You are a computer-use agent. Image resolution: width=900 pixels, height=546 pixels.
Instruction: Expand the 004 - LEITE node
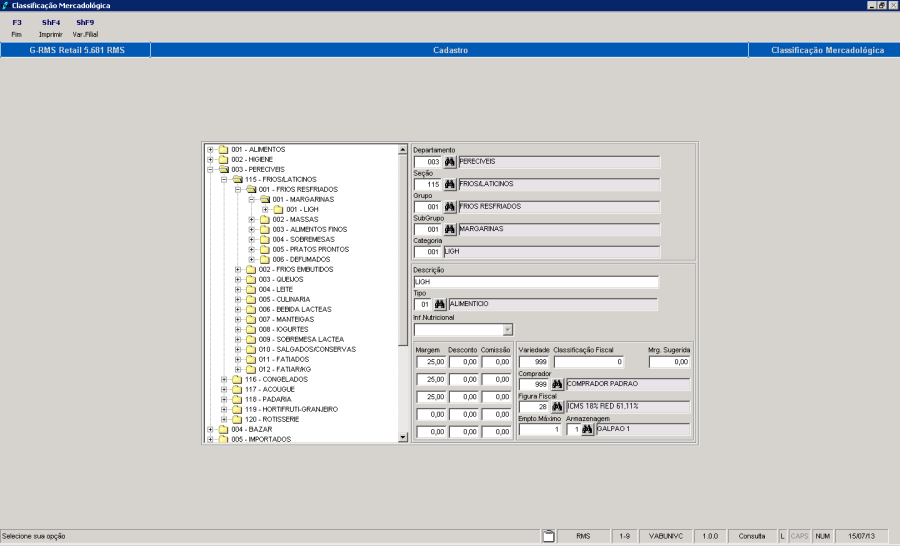click(238, 290)
